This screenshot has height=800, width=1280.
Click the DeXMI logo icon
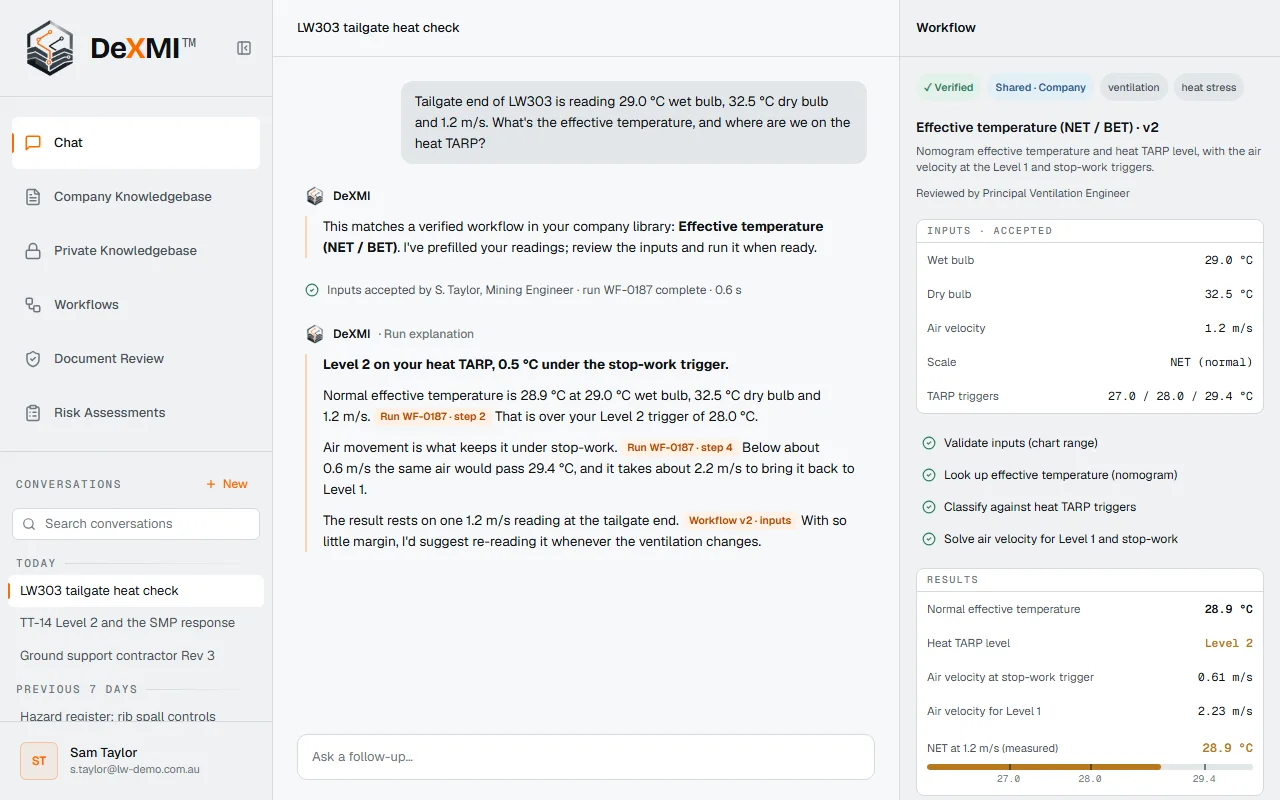coord(51,48)
